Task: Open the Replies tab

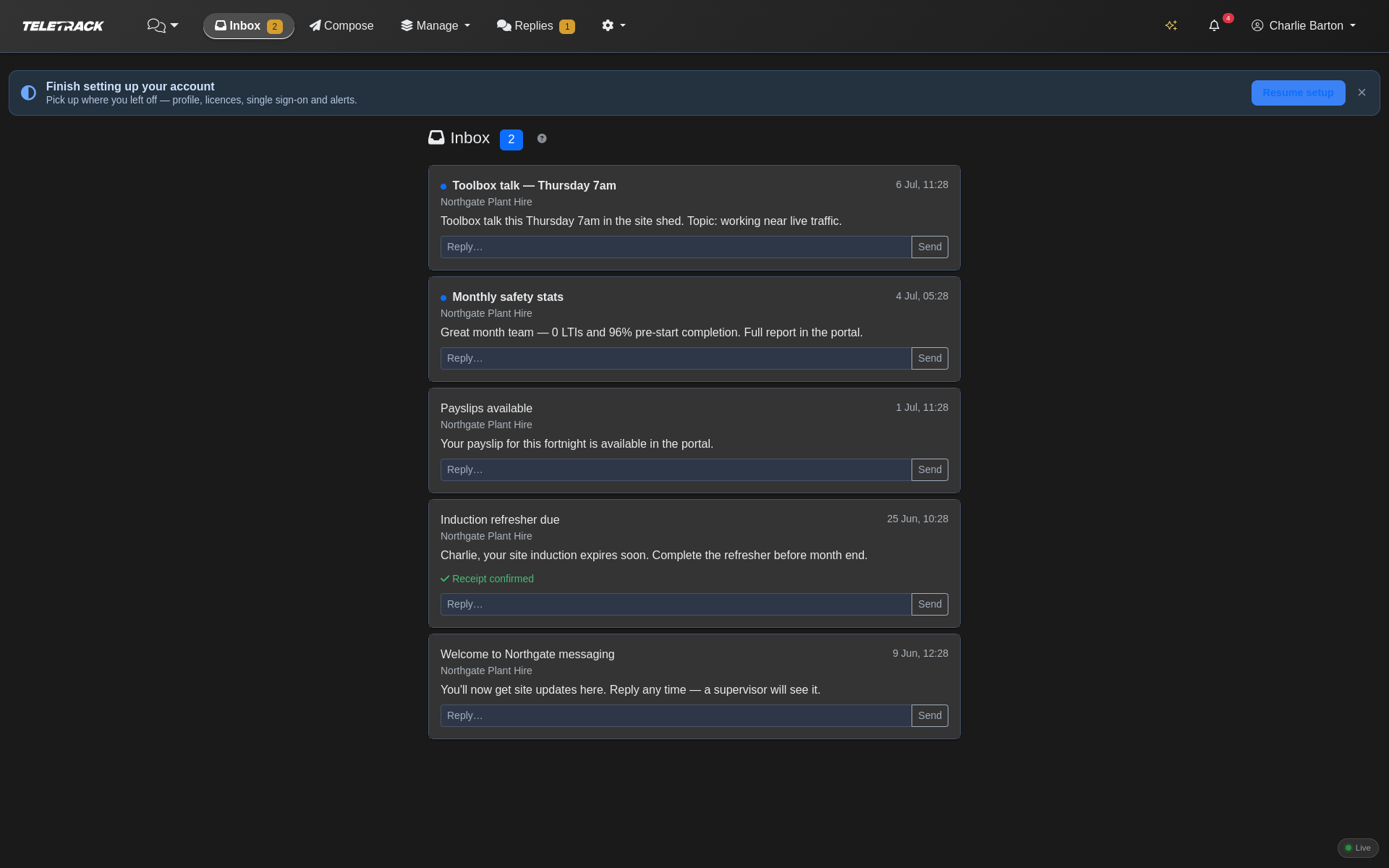Action: pos(536,26)
